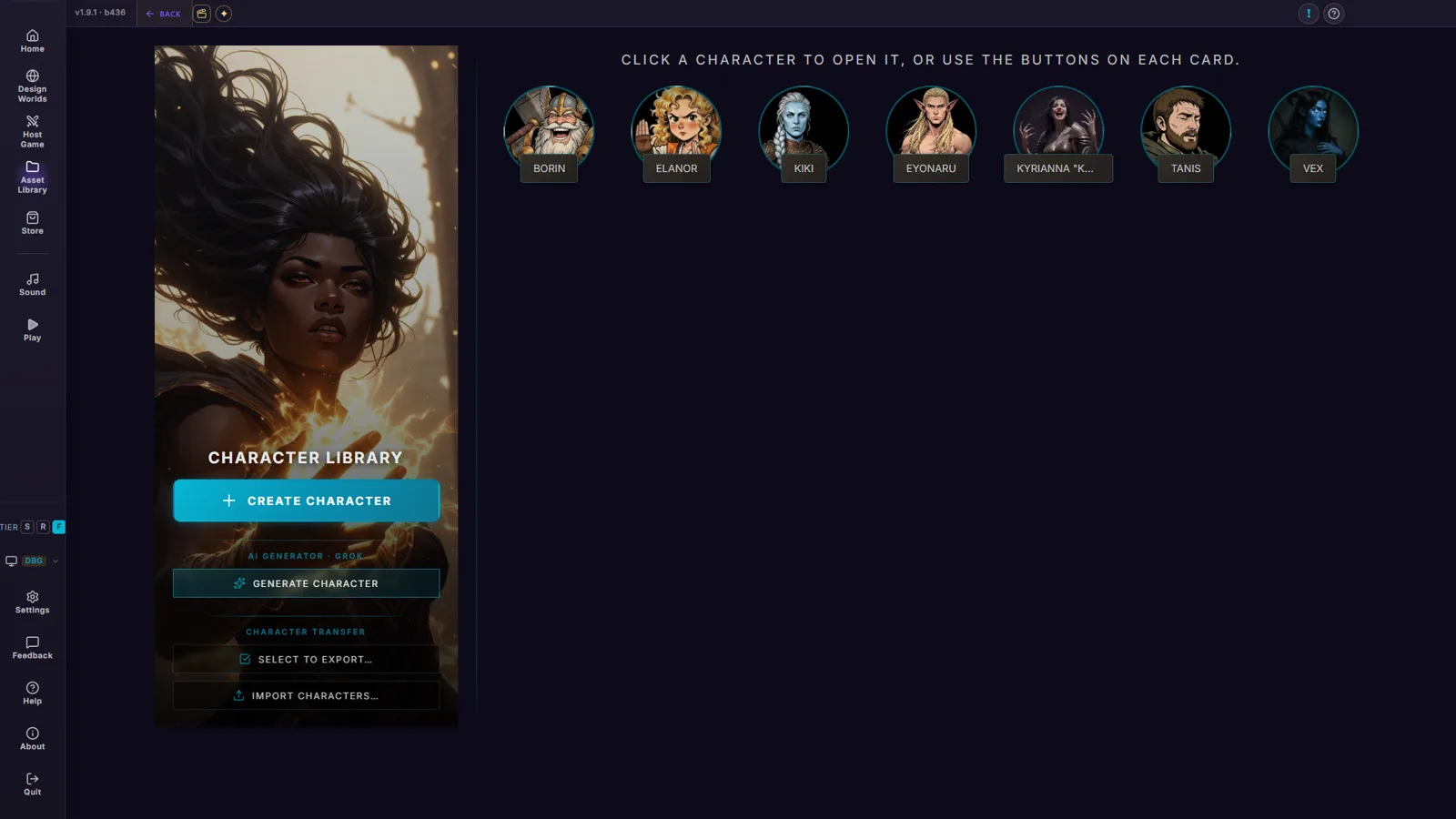Open Host Game with the crossed-swords icon
The image size is (1456, 819).
pyautogui.click(x=32, y=132)
